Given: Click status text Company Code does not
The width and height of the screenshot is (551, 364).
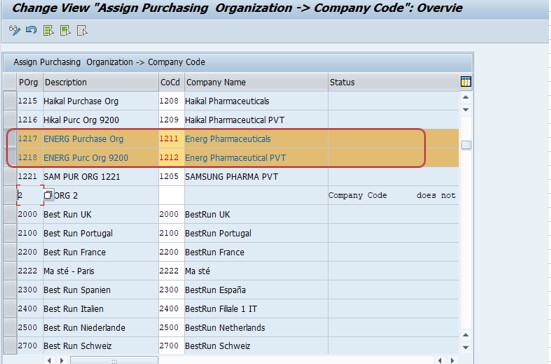Looking at the screenshot, I should tap(392, 195).
